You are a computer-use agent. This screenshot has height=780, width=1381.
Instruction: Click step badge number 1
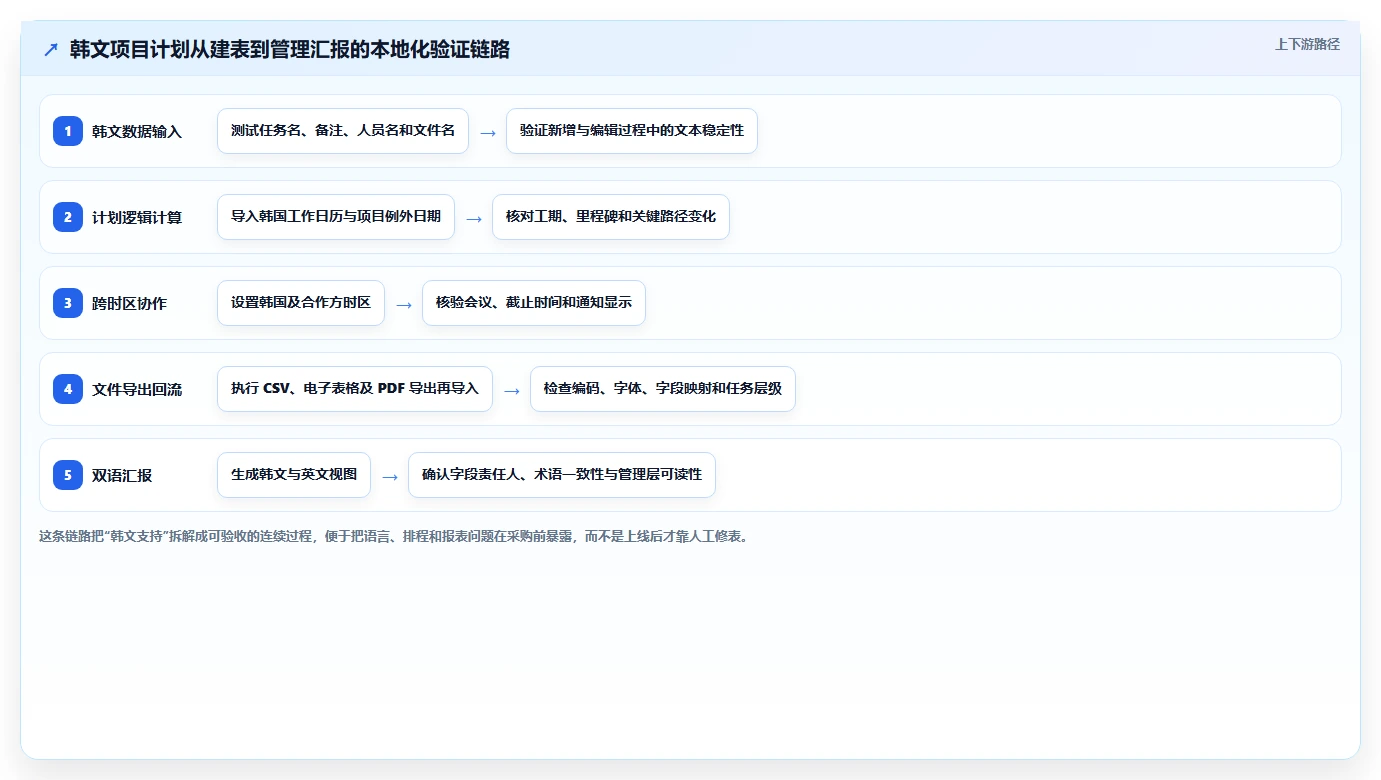[68, 131]
